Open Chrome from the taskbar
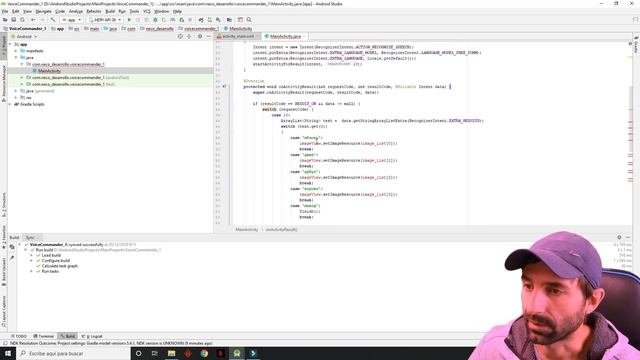 coord(204,353)
